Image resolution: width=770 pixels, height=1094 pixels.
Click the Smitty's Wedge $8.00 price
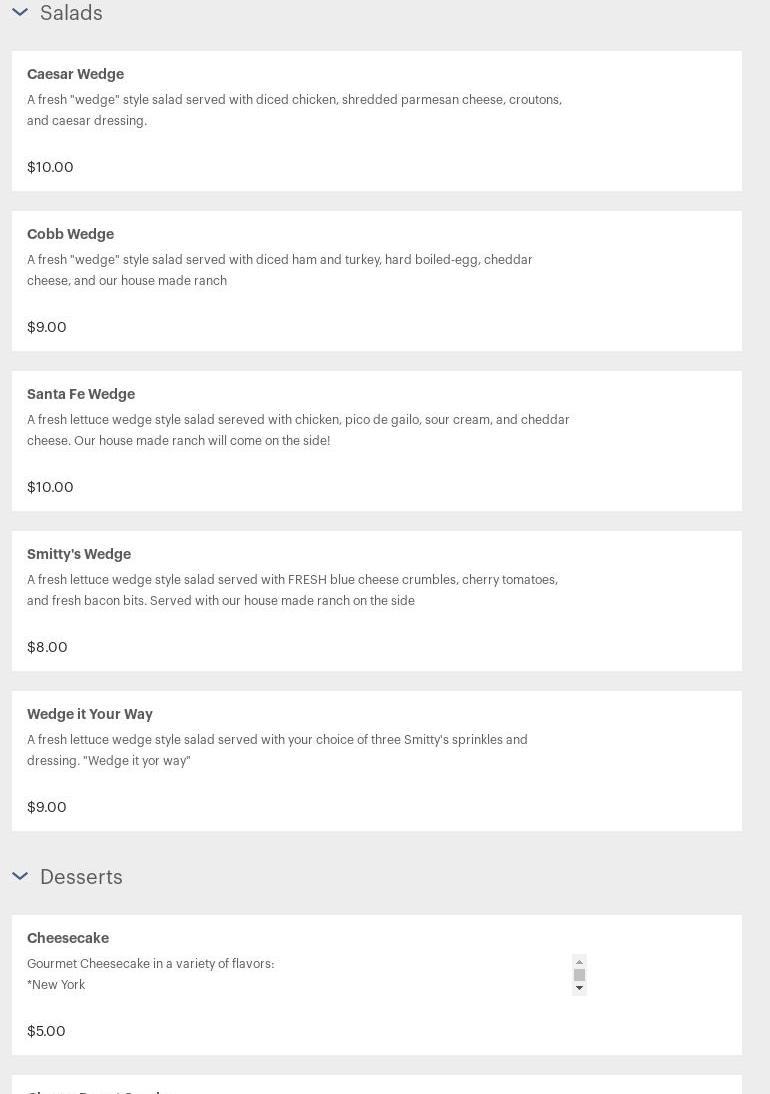click(x=47, y=647)
